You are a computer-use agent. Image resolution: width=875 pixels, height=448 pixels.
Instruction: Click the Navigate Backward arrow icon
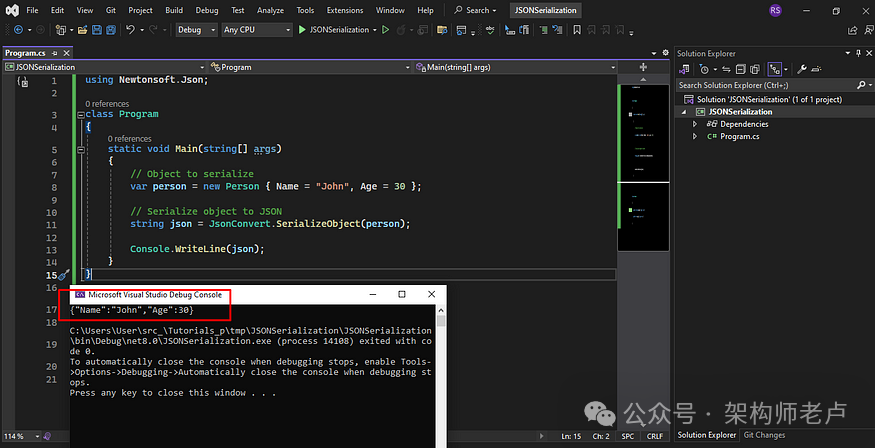point(18,30)
